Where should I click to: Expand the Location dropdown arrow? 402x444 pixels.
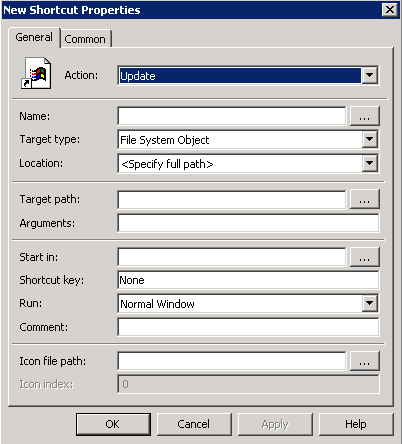(x=369, y=163)
